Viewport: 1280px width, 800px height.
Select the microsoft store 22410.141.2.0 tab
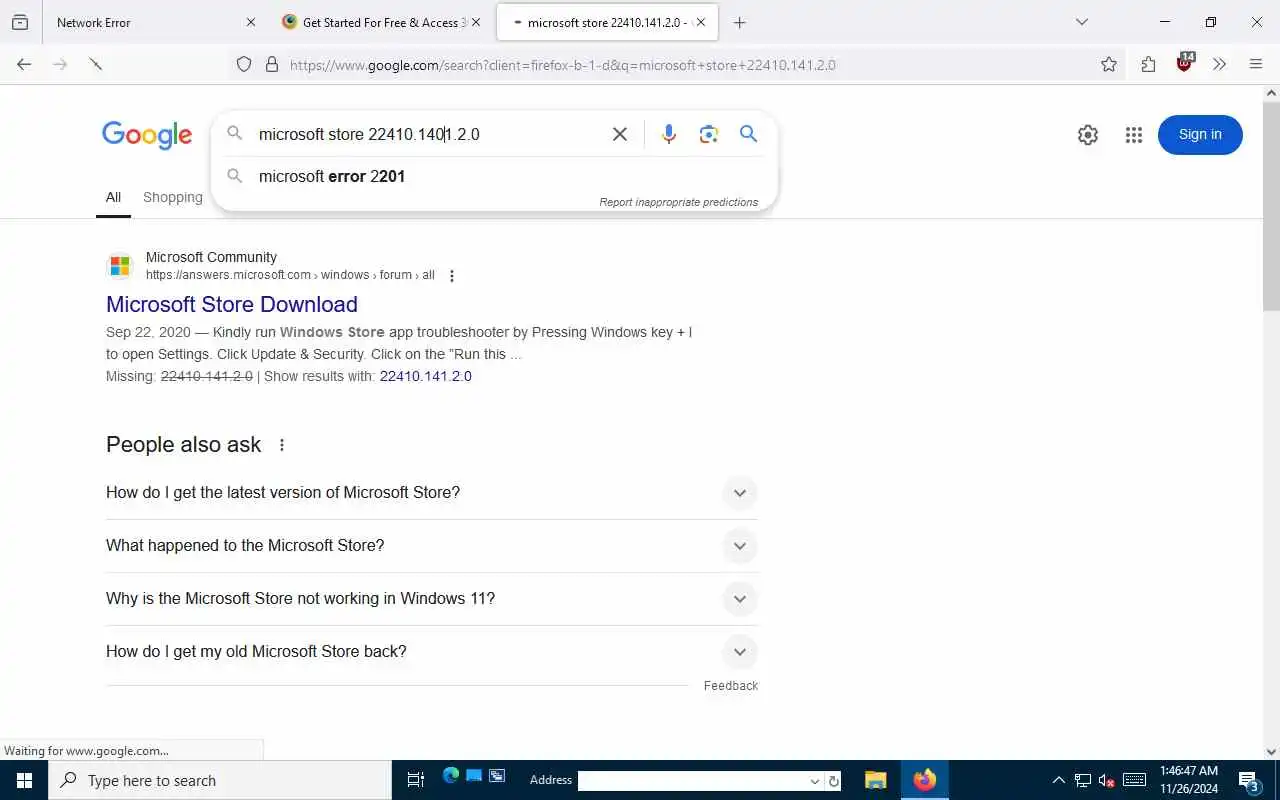pos(605,22)
